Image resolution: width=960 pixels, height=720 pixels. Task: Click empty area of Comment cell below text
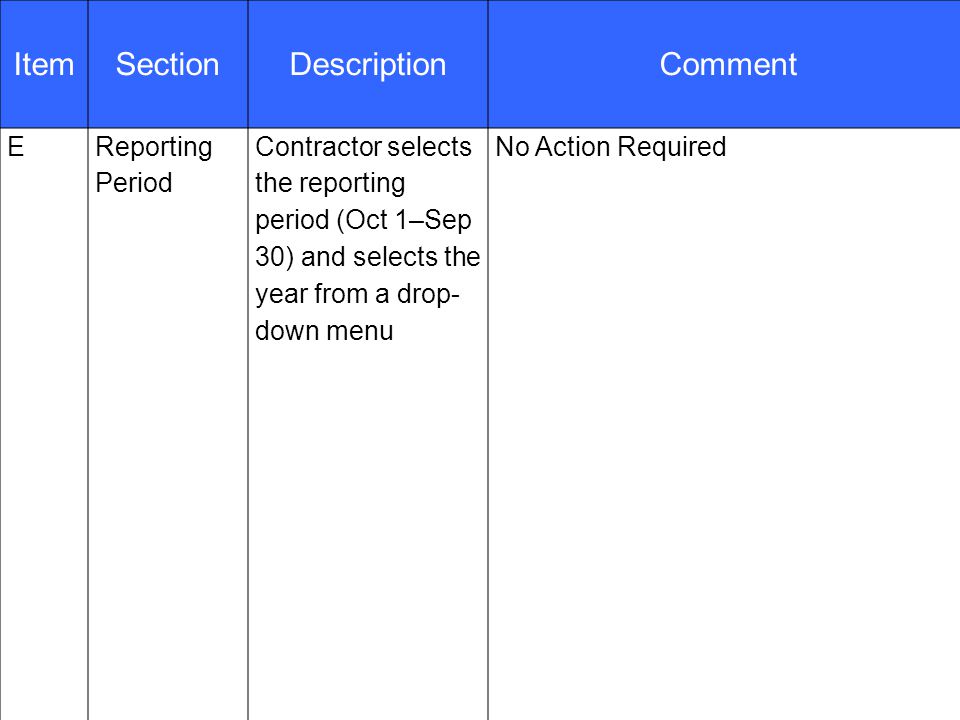coord(724,441)
